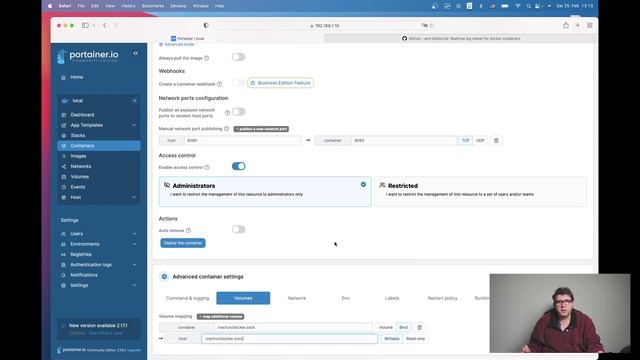Open the Command & logging tab
The height and width of the screenshot is (360, 640).
pos(187,298)
